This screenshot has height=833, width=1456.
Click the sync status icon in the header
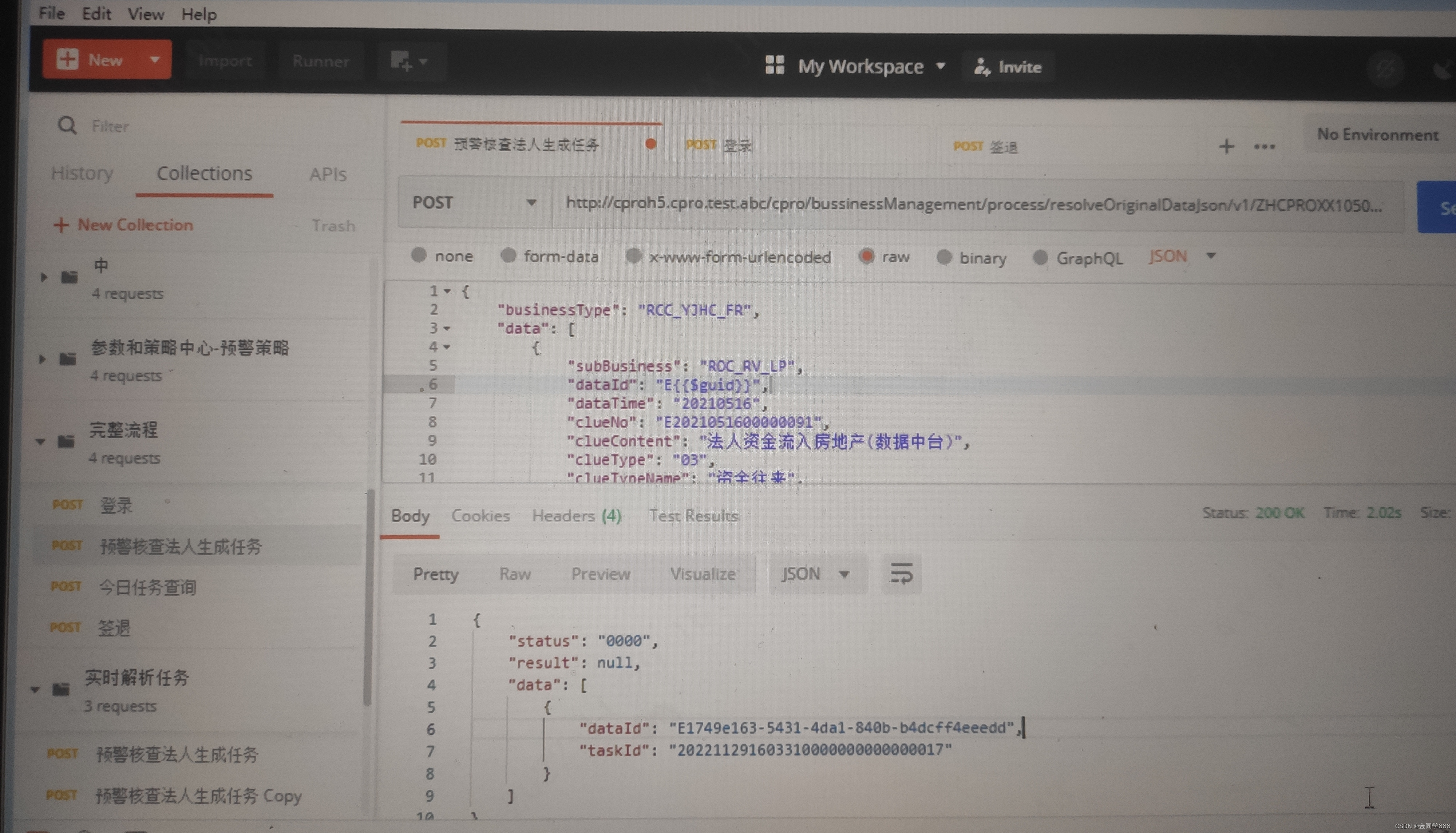[x=1385, y=70]
